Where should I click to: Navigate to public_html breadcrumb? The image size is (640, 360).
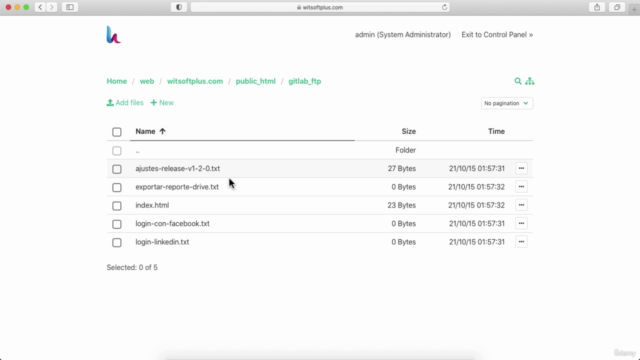(256, 81)
